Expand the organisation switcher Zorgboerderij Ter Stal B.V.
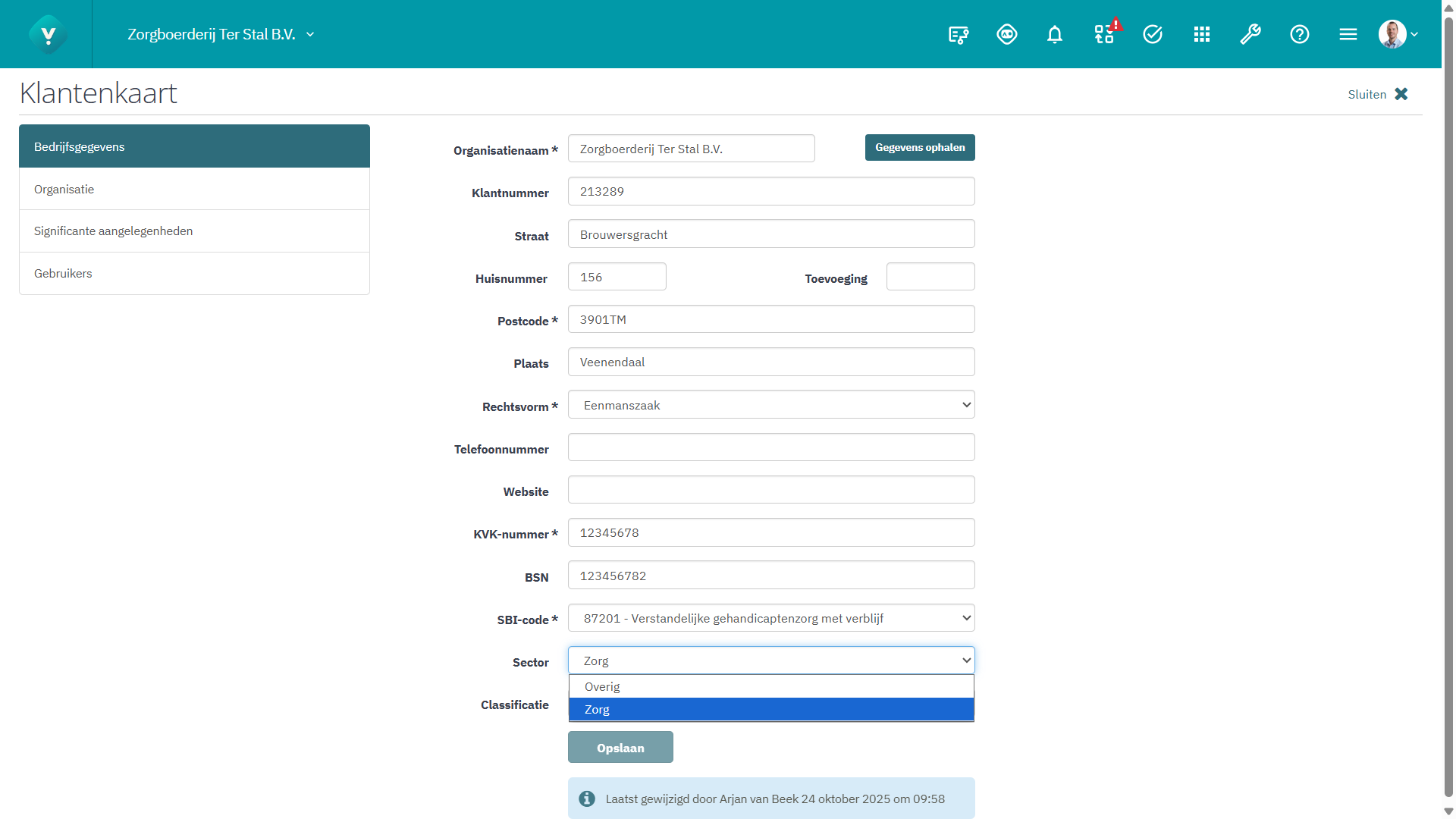The width and height of the screenshot is (1456, 819). tap(220, 34)
